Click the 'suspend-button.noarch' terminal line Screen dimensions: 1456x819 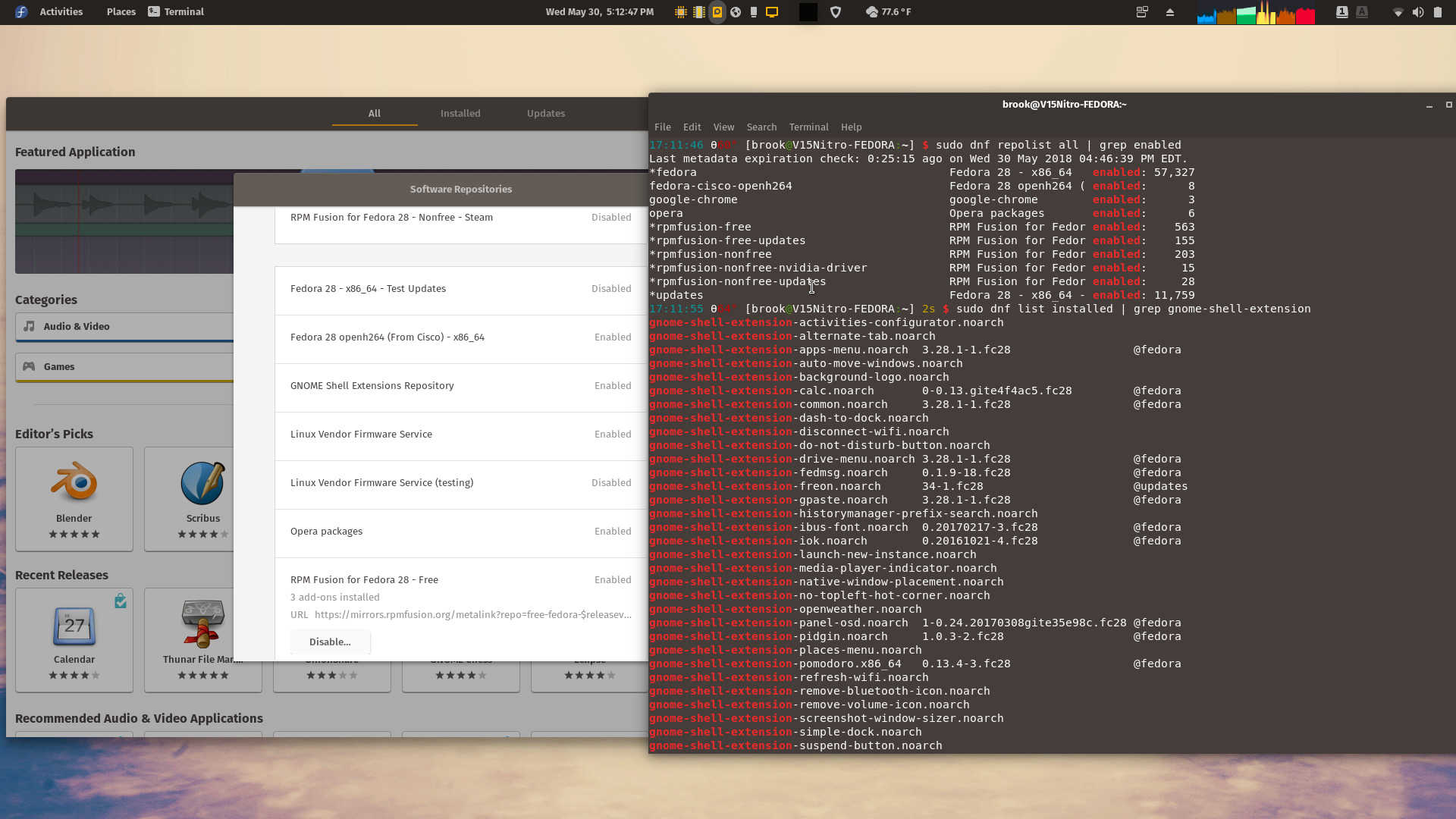[795, 745]
